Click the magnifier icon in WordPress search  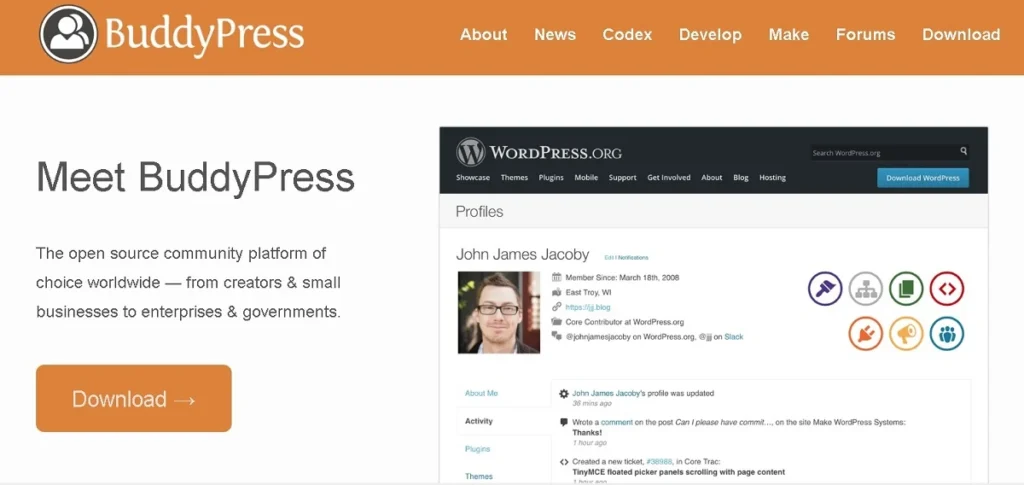click(963, 152)
